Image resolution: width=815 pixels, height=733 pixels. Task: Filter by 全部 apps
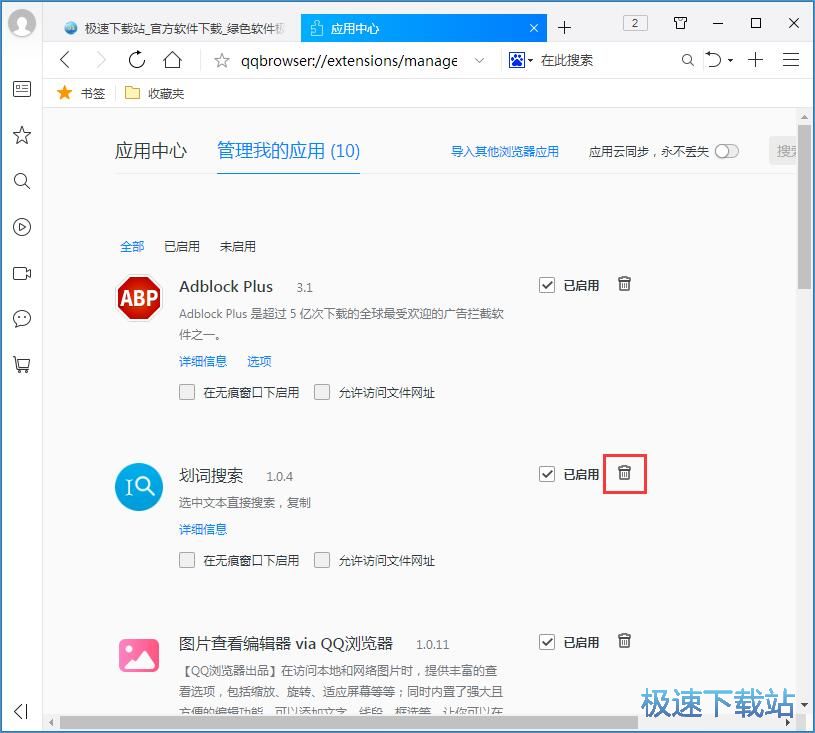coord(132,246)
